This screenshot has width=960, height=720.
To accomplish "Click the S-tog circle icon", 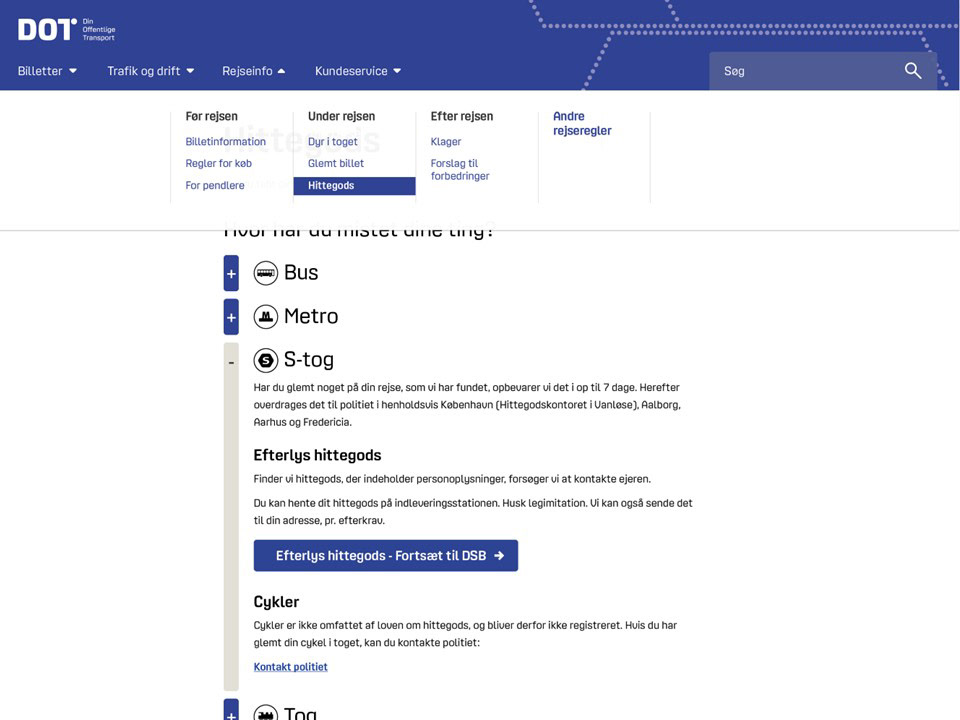I will pyautogui.click(x=266, y=360).
